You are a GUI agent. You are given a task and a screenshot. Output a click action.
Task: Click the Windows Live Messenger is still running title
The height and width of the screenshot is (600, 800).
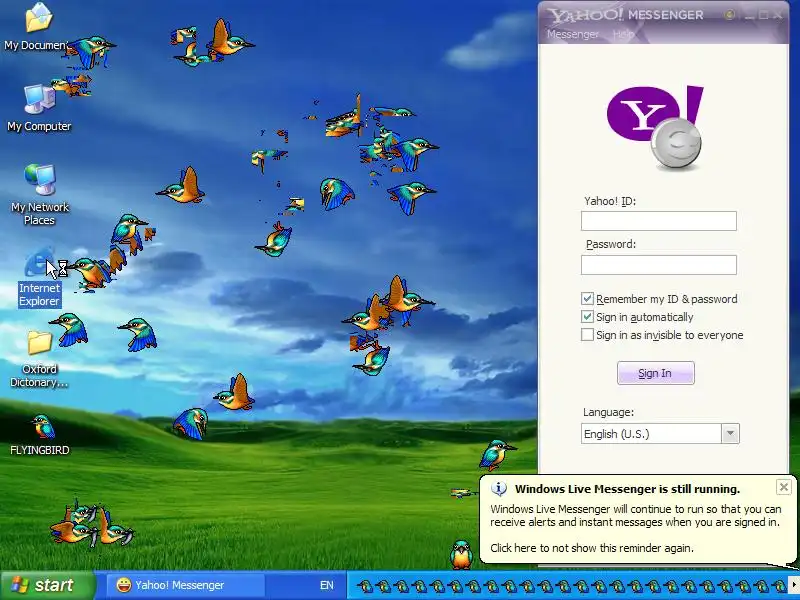[627, 489]
